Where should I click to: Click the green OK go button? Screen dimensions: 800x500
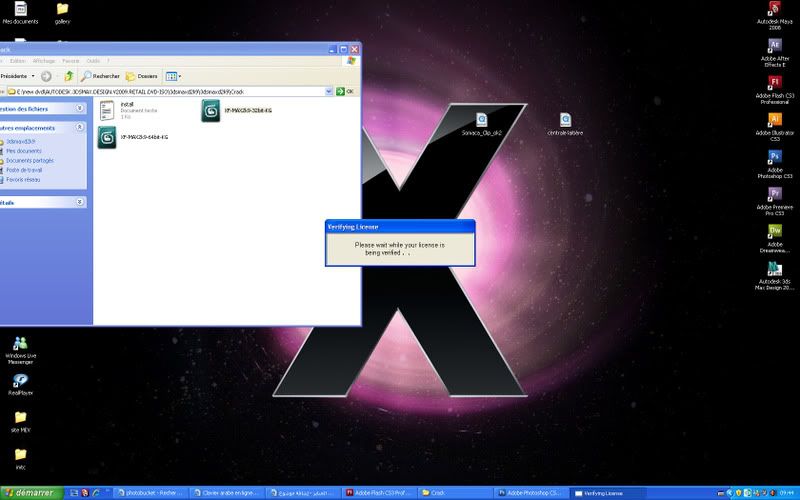(345, 91)
